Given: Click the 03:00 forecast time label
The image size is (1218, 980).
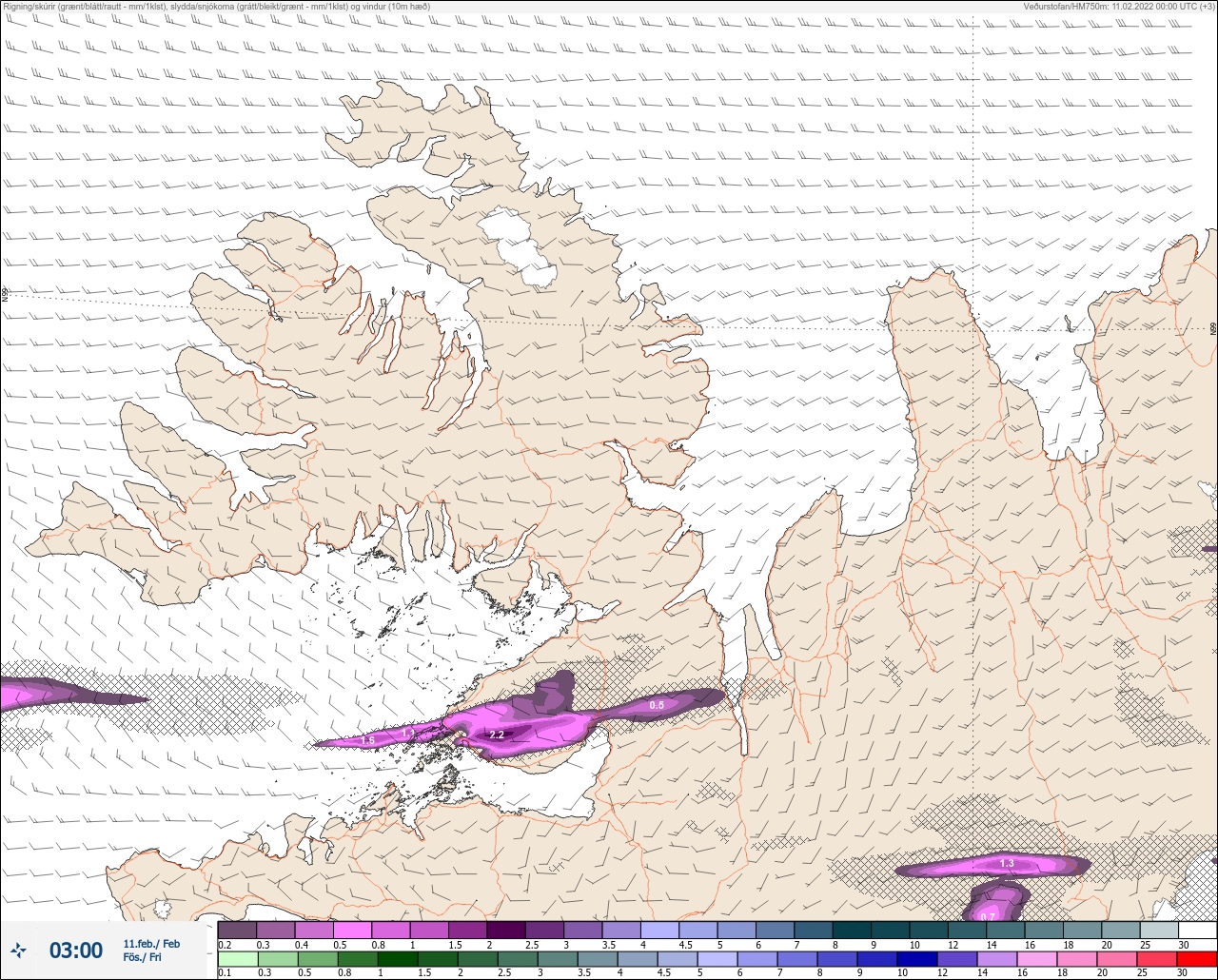Looking at the screenshot, I should tap(76, 951).
